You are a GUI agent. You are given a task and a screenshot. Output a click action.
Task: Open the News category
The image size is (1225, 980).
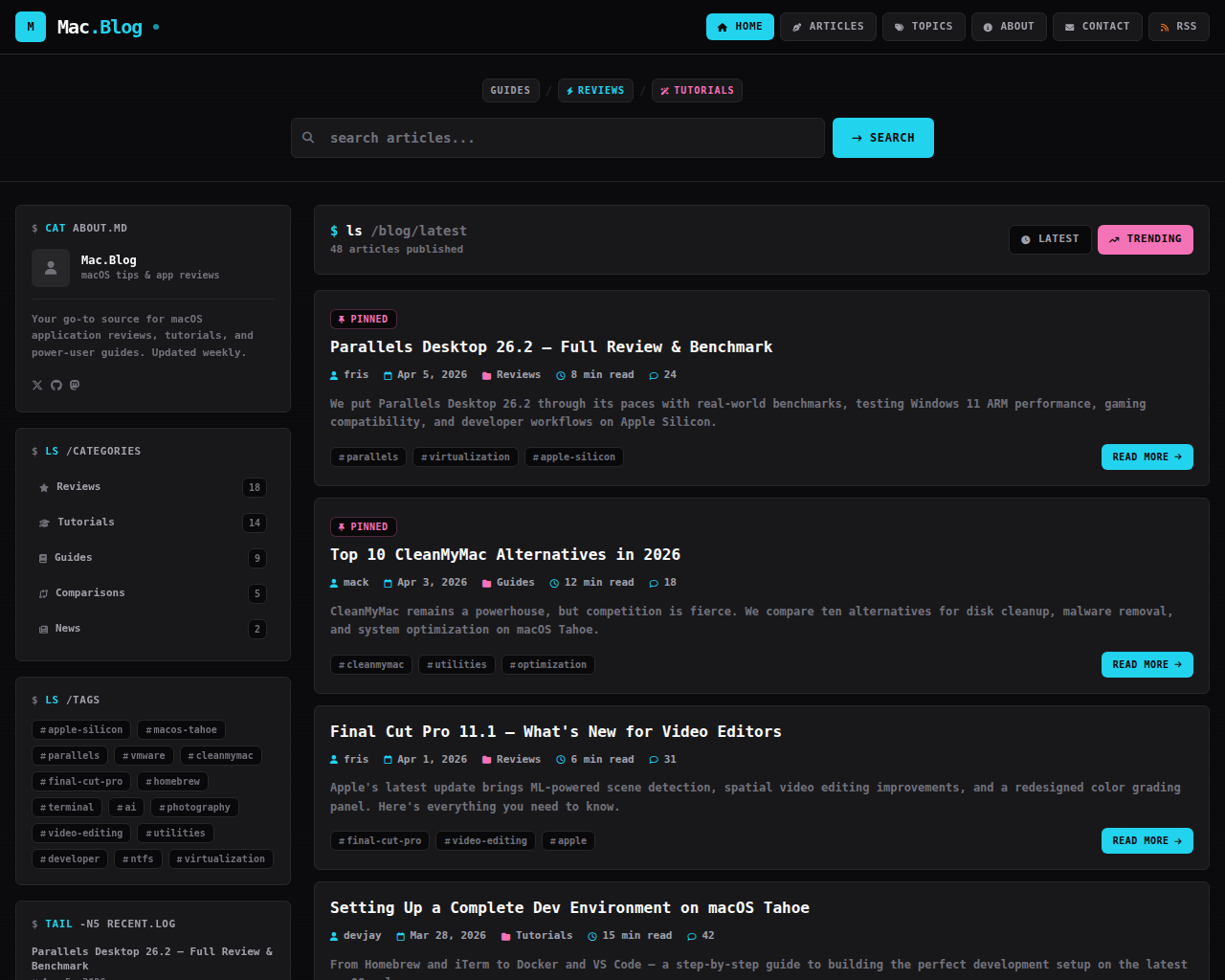coord(68,628)
